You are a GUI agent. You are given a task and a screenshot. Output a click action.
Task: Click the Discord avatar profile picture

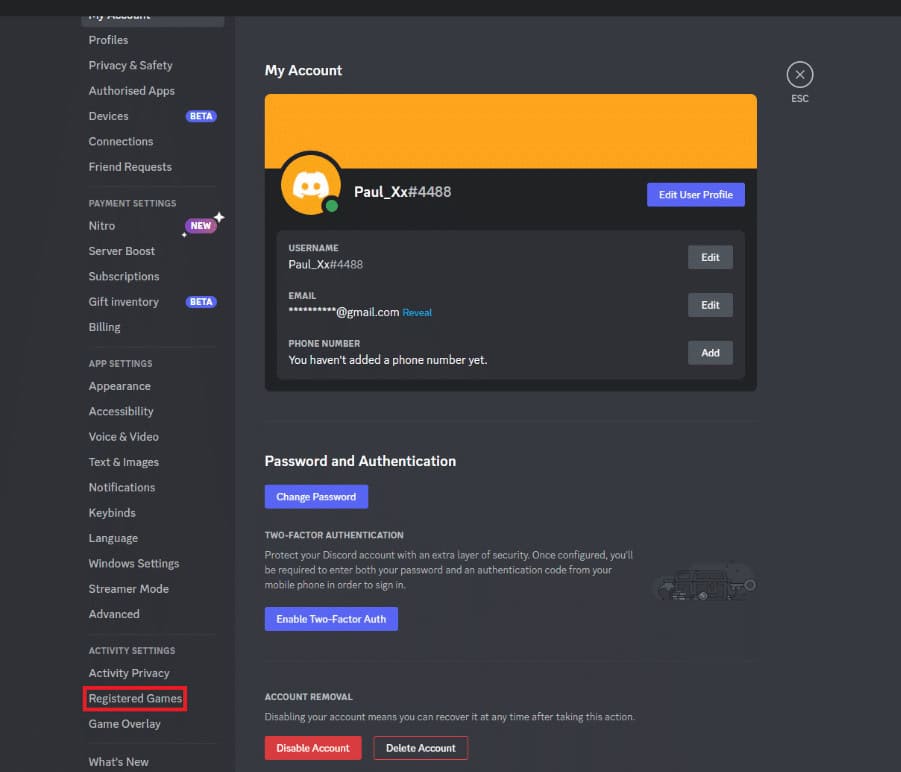(311, 184)
